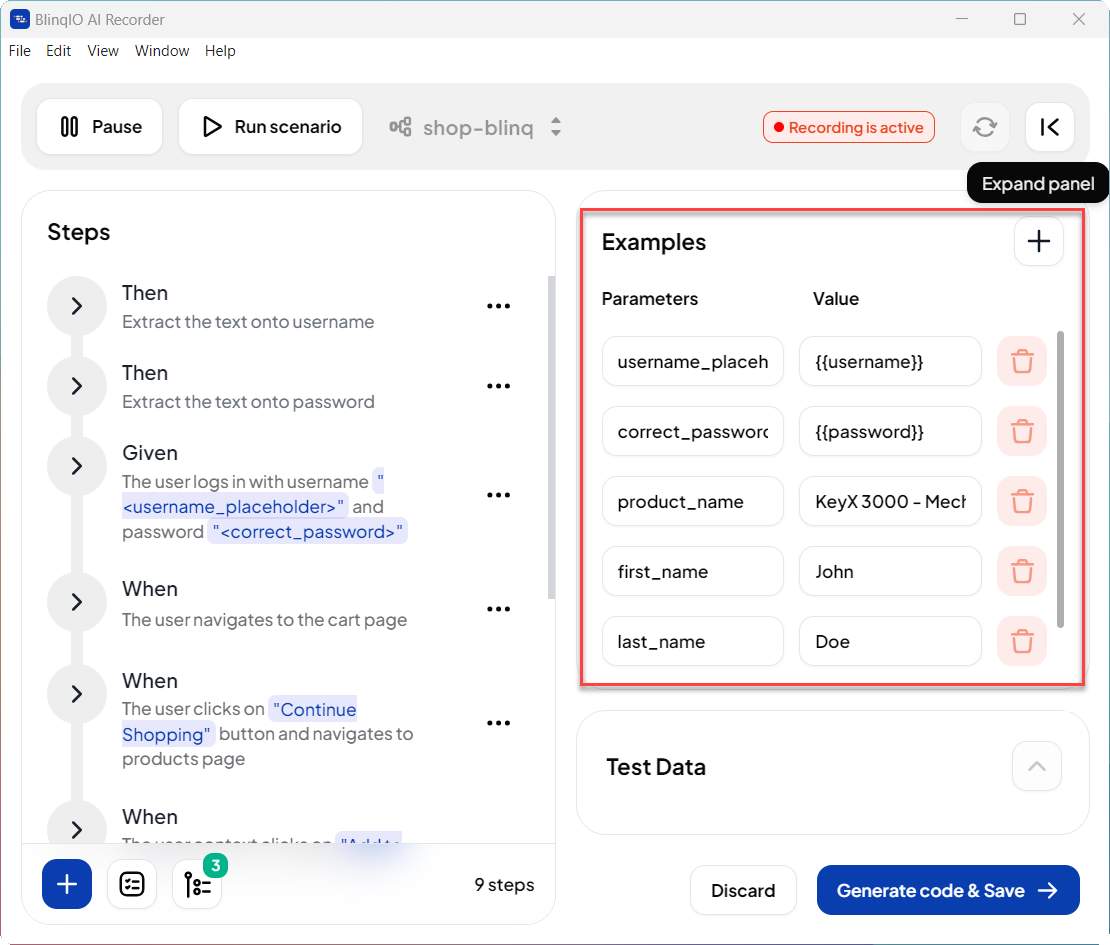Delete the product_name parameter row
The width and height of the screenshot is (1110, 945).
tap(1022, 501)
